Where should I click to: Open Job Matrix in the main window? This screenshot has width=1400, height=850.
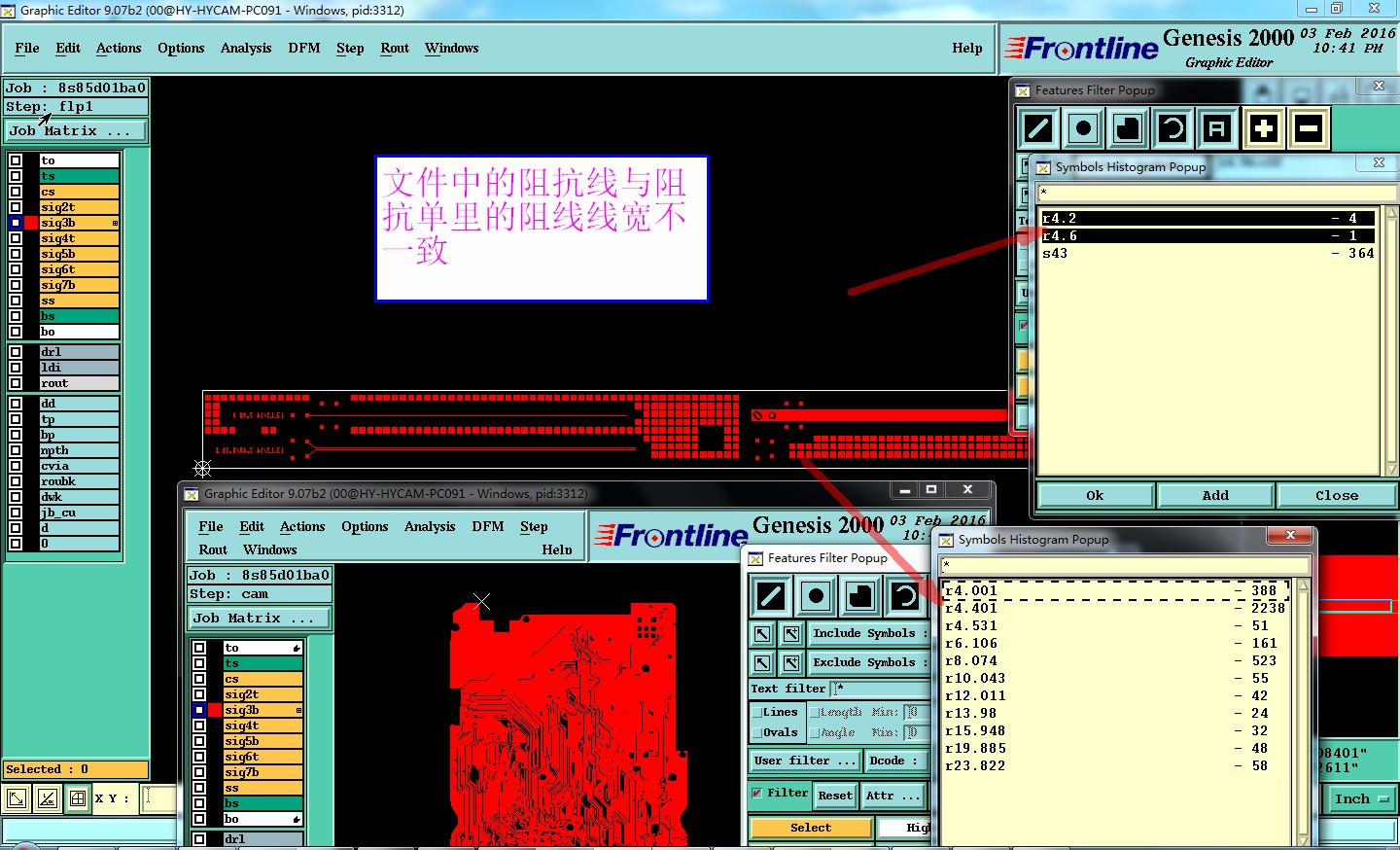[x=76, y=130]
